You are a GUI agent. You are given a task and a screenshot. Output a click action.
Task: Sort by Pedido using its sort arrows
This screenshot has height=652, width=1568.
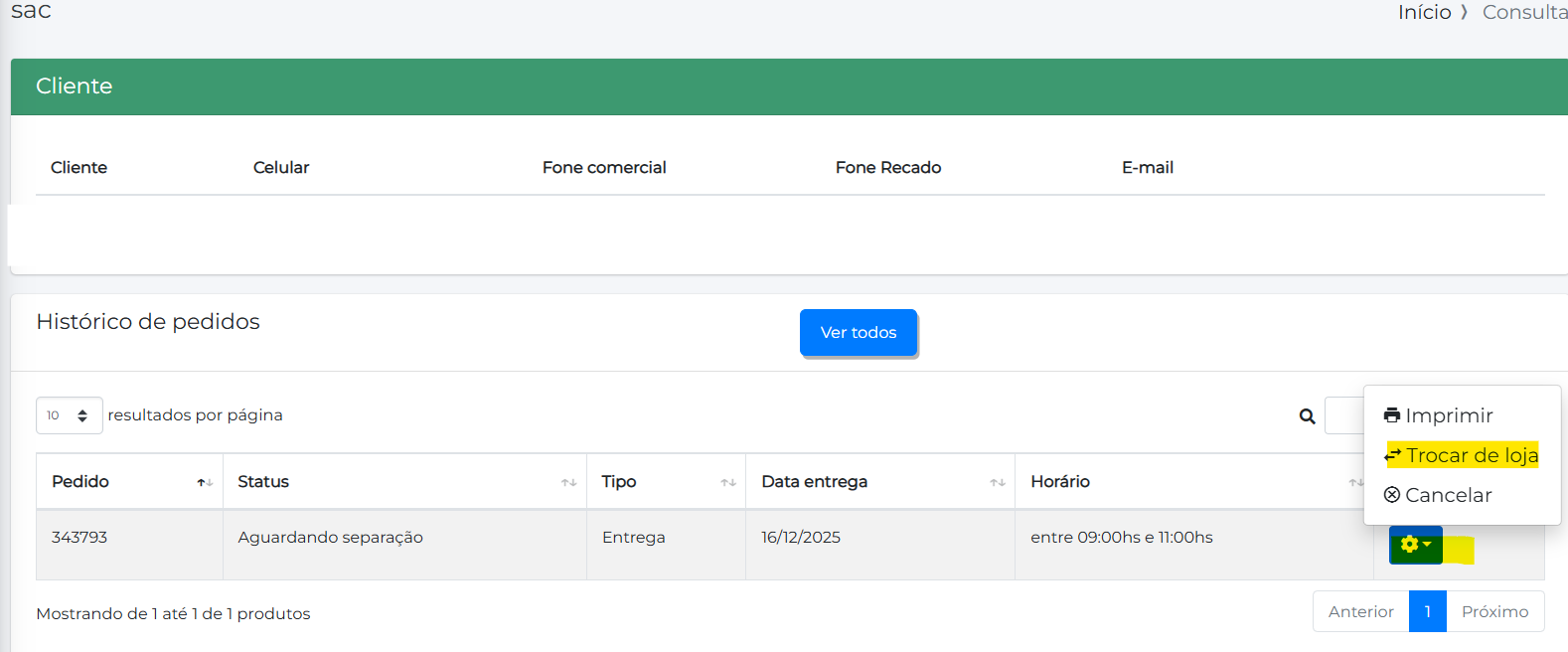tap(205, 482)
